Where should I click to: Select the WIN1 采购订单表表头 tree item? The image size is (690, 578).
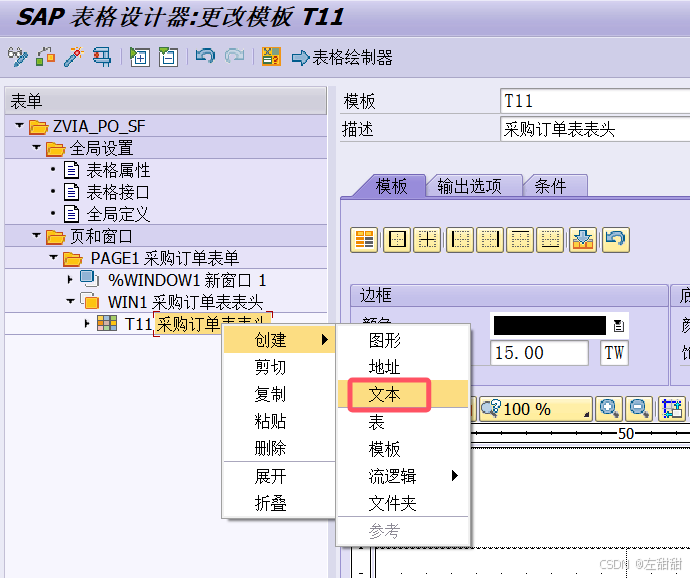pyautogui.click(x=185, y=302)
